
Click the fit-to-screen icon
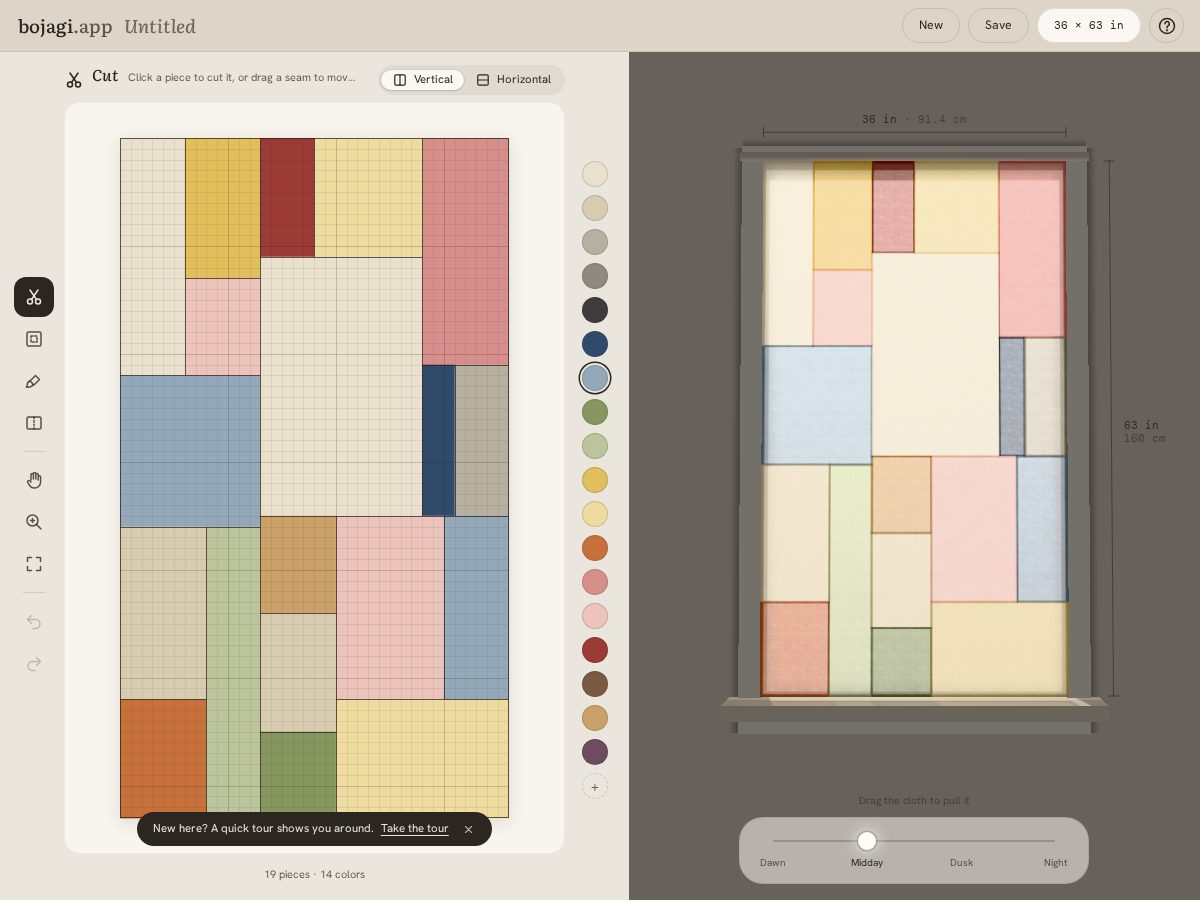click(x=34, y=564)
